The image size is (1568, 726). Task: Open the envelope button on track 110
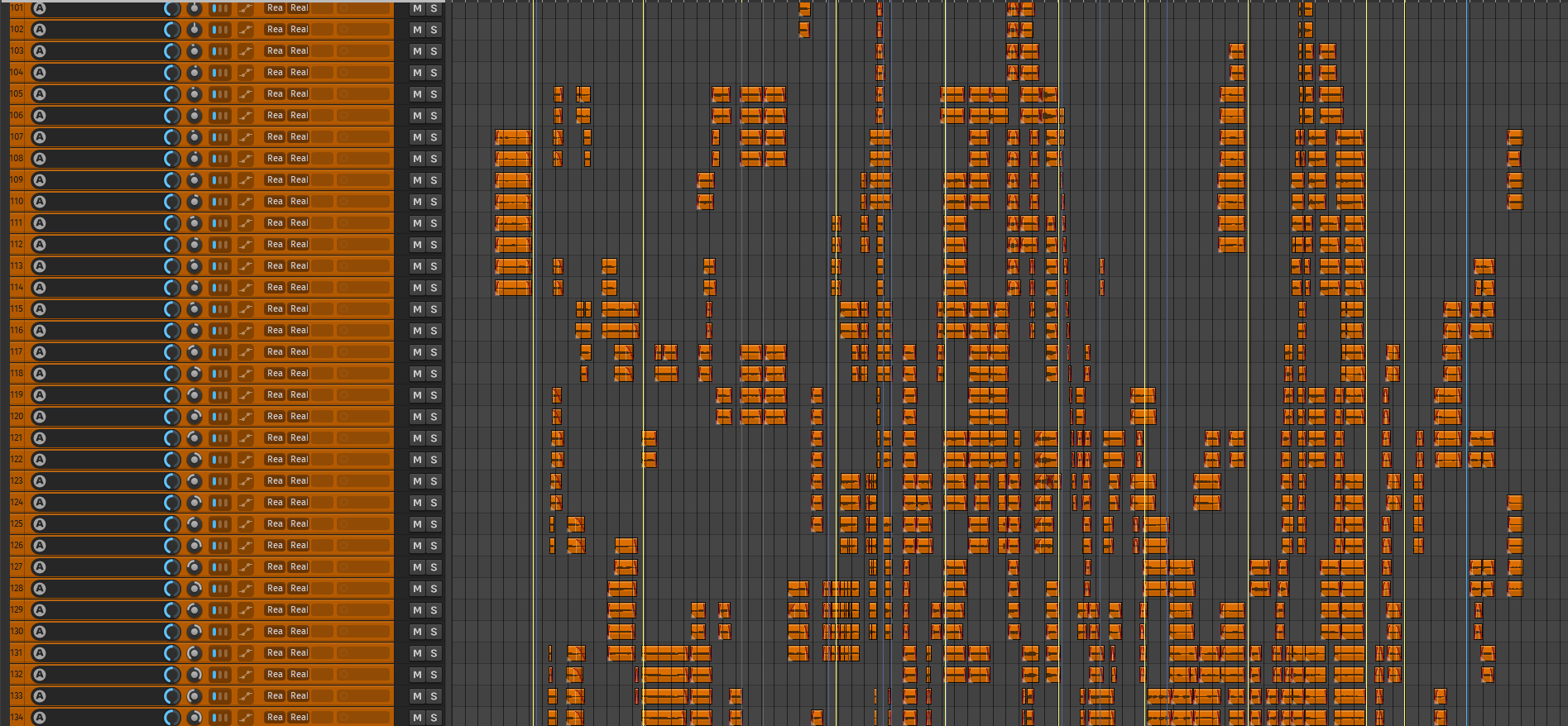click(x=246, y=202)
